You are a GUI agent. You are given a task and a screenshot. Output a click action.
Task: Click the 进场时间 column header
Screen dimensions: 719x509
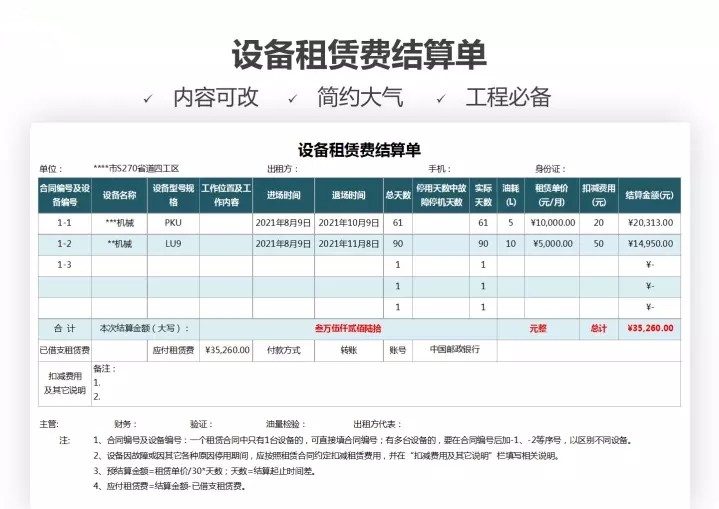tap(283, 195)
